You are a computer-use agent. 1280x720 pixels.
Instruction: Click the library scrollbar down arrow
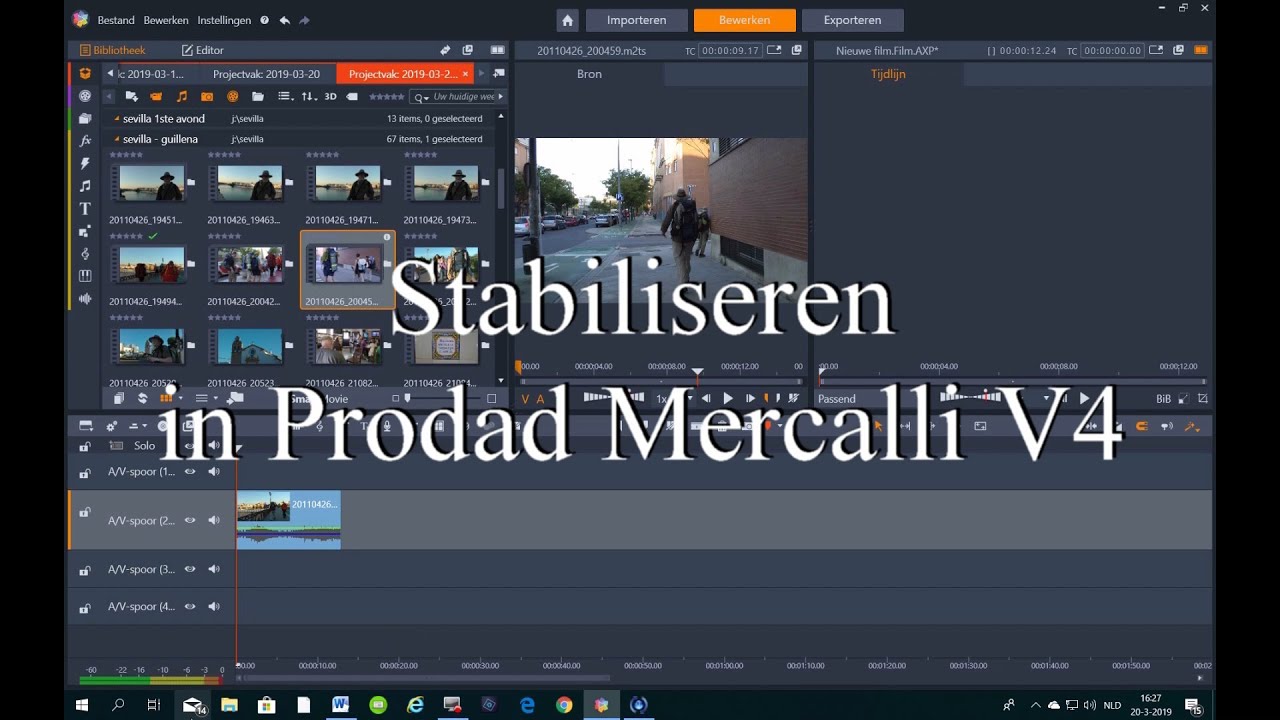point(501,380)
